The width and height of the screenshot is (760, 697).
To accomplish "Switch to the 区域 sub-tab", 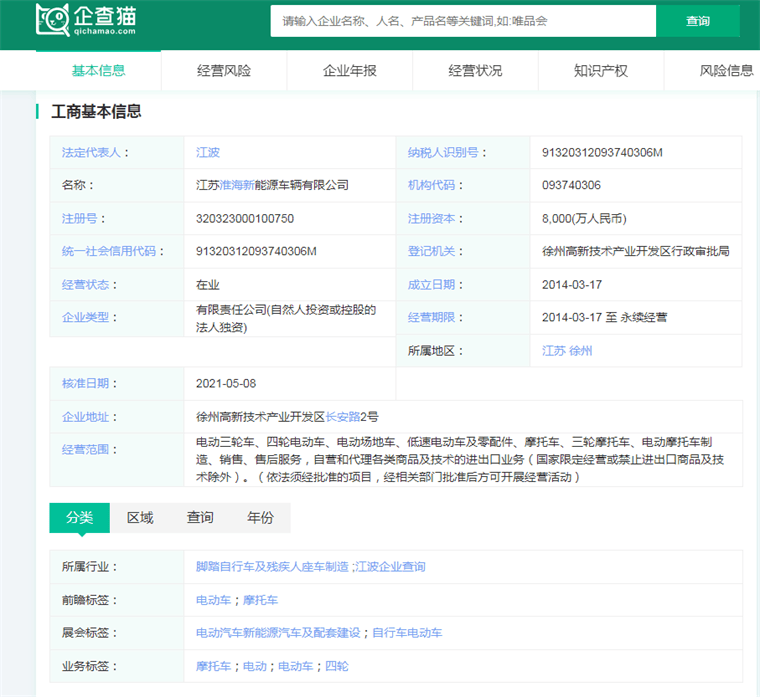I will [x=140, y=518].
